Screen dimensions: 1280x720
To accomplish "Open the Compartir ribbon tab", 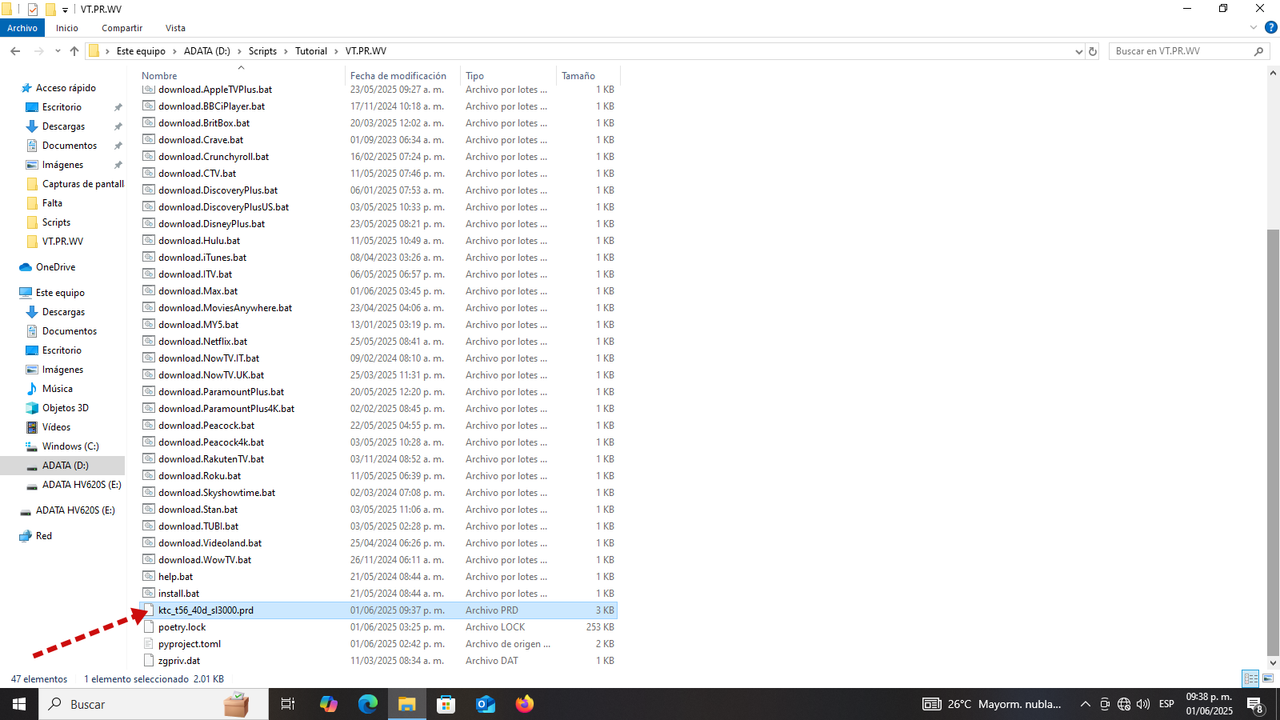I will (122, 28).
